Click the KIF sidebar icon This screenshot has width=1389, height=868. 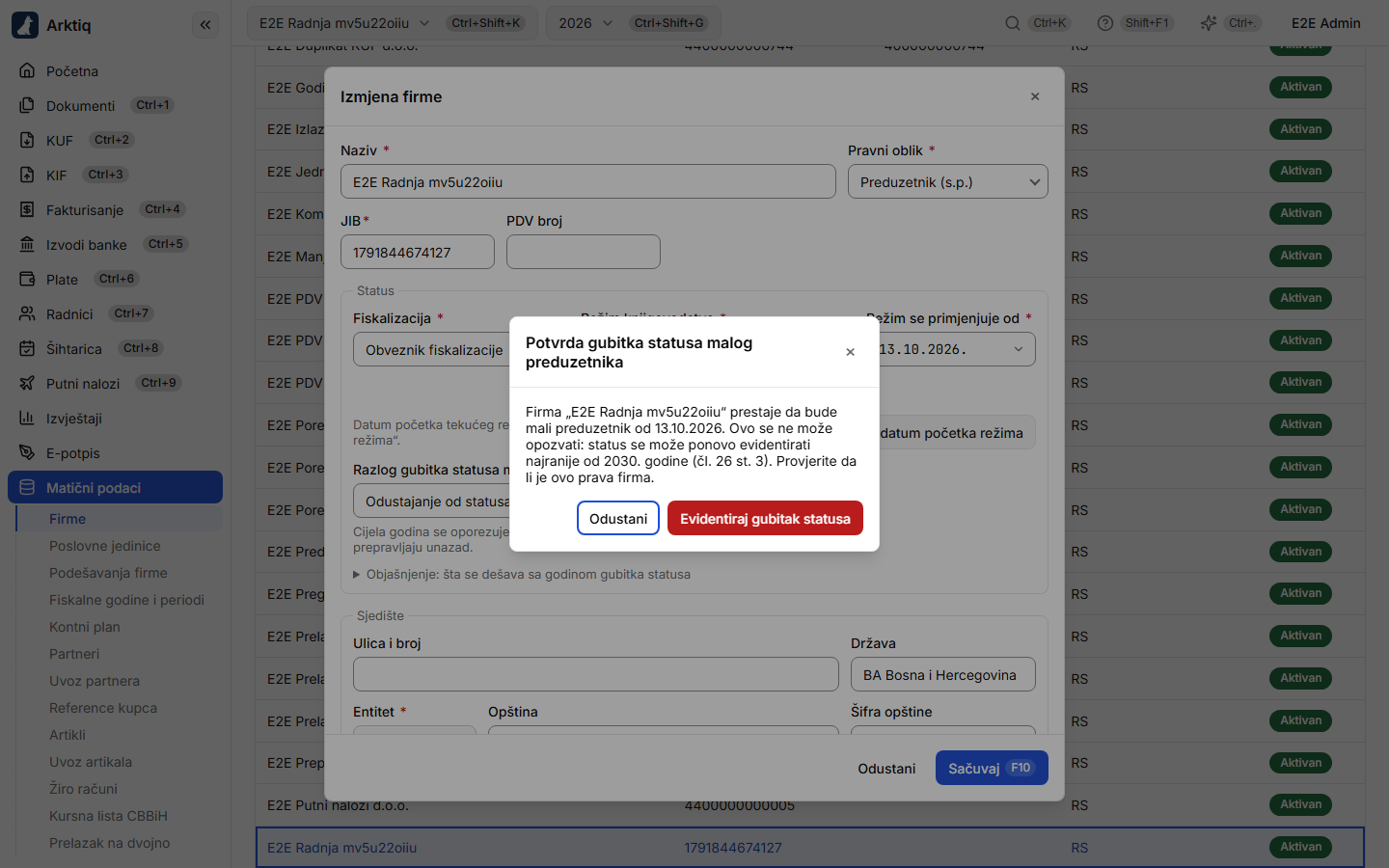[27, 176]
